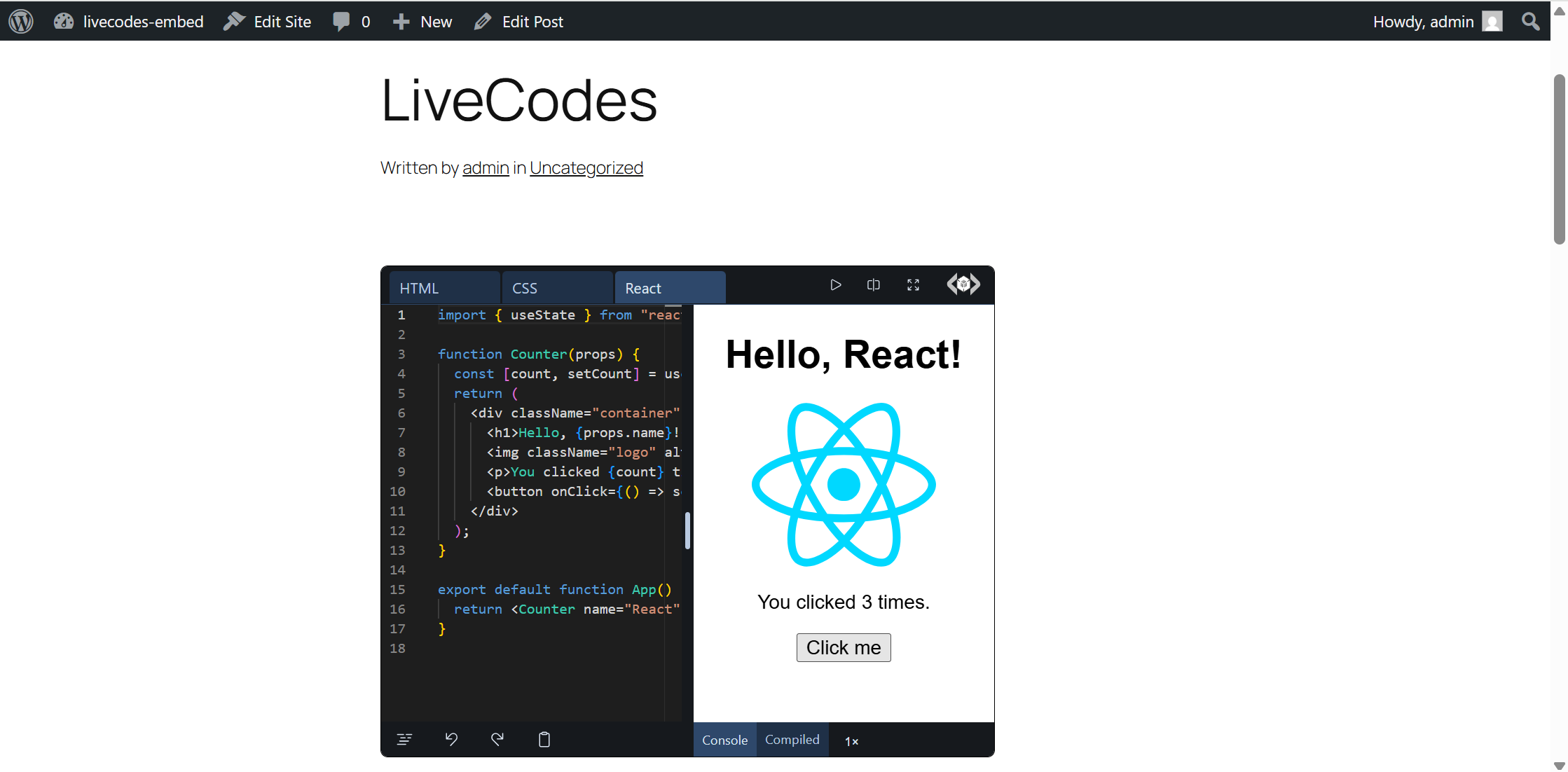1568x772 pixels.
Task: Click the format code icon
Action: click(x=404, y=739)
